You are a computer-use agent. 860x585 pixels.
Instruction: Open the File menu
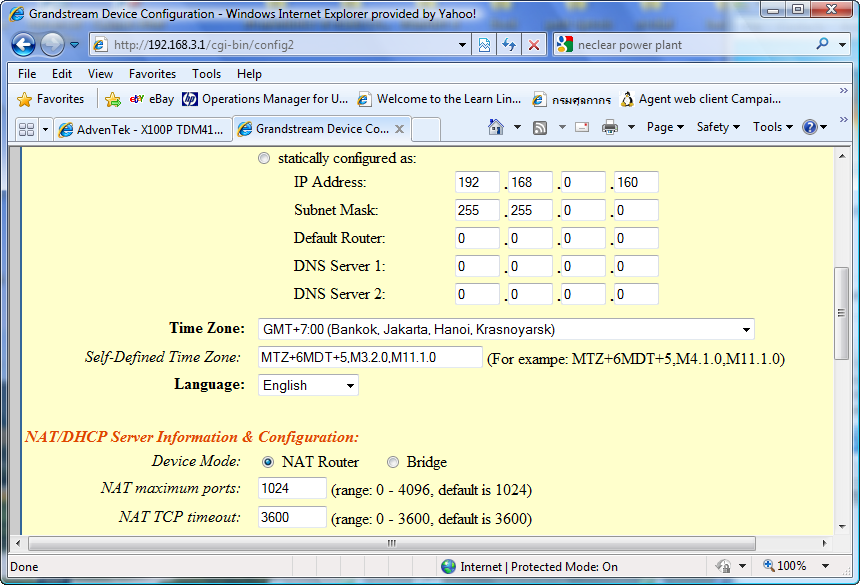coord(27,73)
